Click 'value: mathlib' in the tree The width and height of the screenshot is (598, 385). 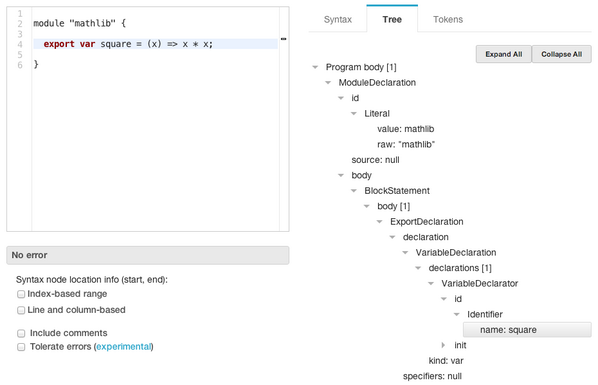click(405, 129)
